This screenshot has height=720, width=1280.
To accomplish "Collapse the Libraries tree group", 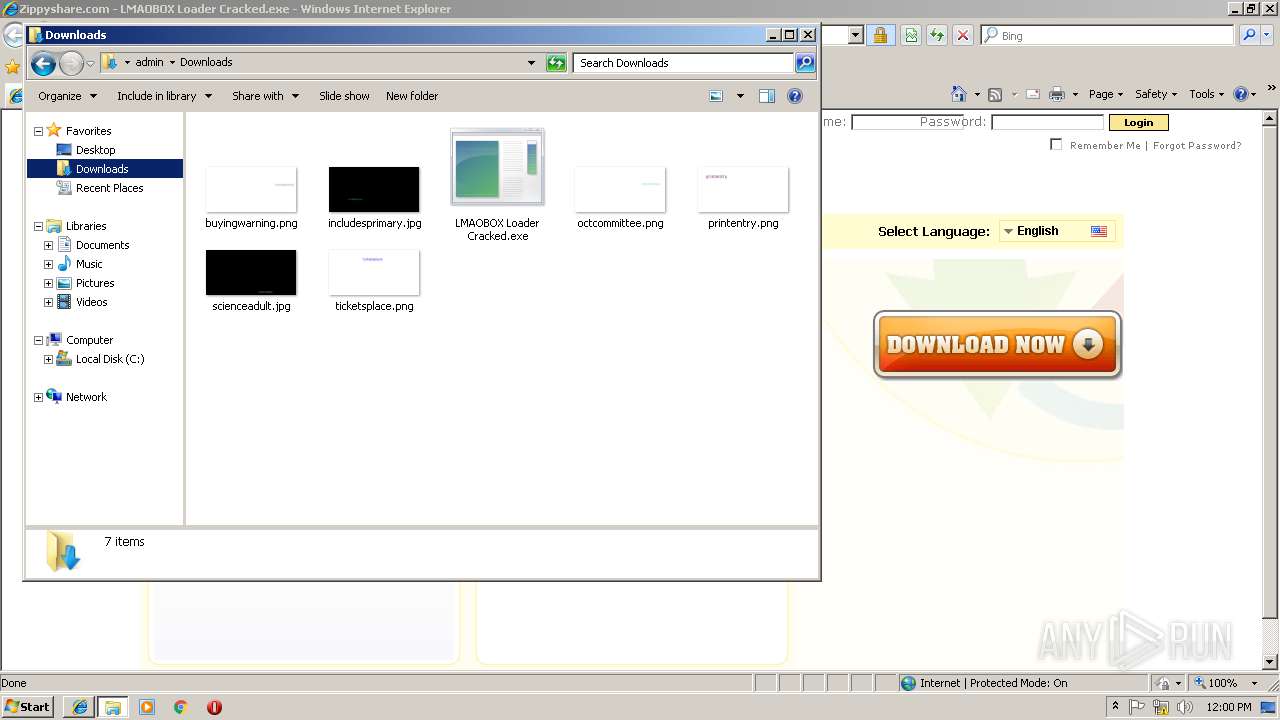I will tap(38, 226).
